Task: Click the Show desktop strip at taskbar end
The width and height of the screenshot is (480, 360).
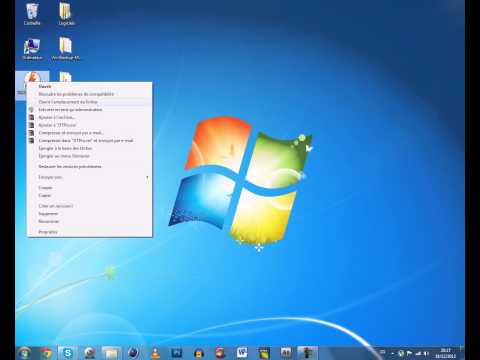Action: click(x=462, y=353)
